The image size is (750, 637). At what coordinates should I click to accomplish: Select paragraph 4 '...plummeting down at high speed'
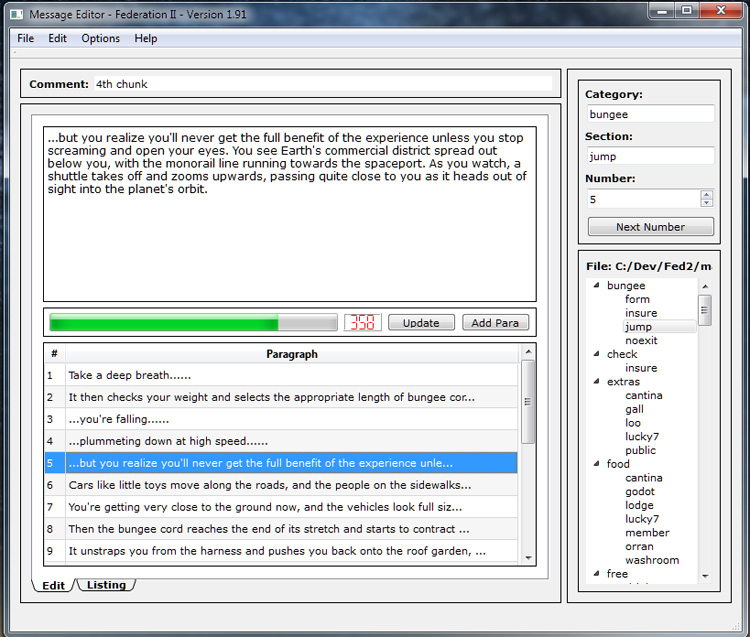pos(281,441)
